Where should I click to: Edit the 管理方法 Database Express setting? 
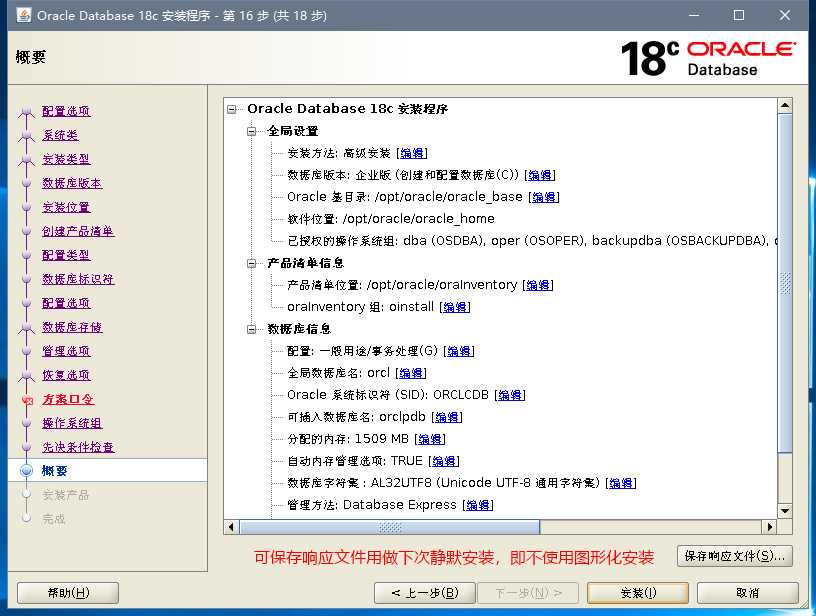tap(478, 505)
